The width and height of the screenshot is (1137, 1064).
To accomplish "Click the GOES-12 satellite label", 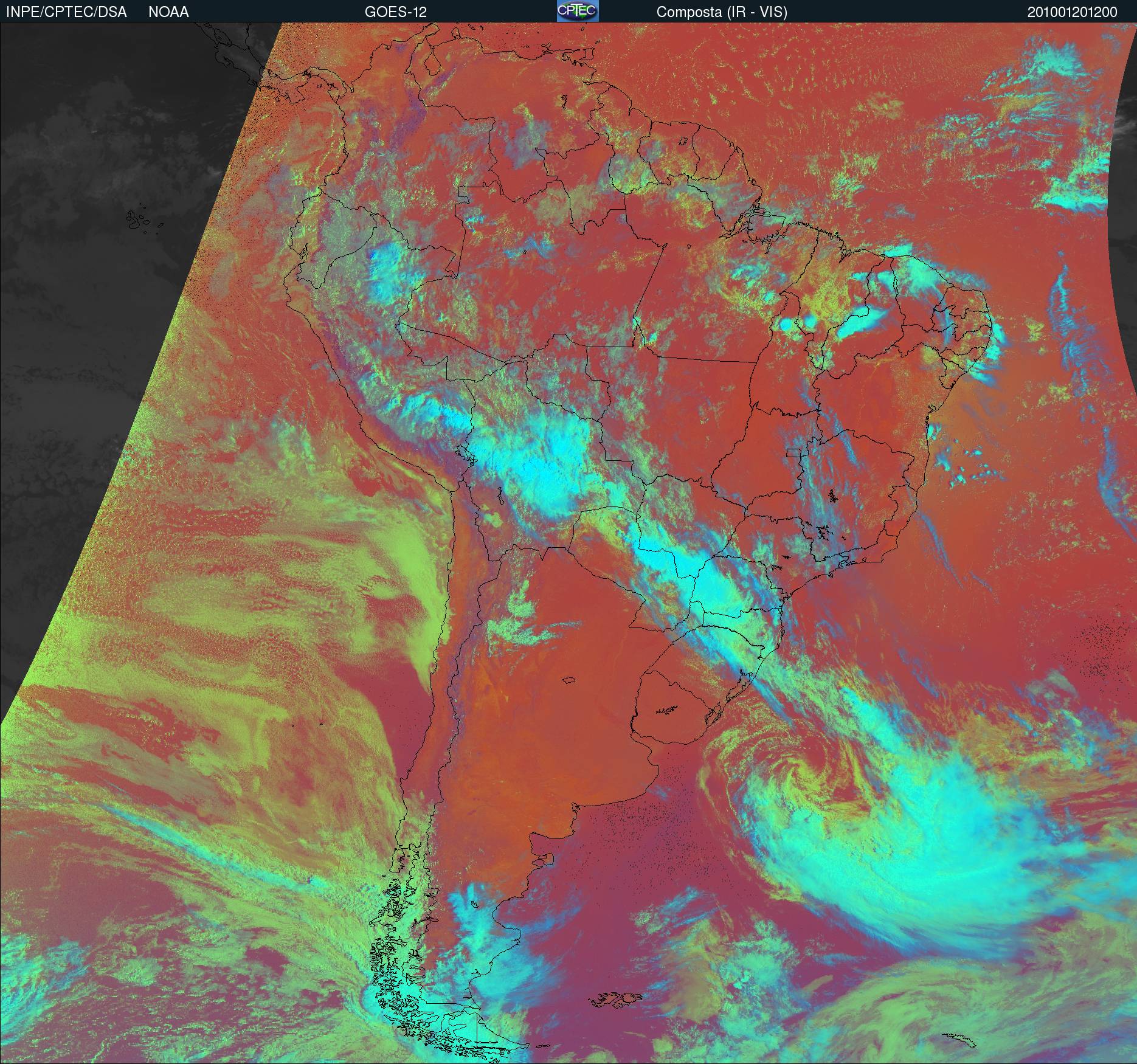I will point(395,12).
